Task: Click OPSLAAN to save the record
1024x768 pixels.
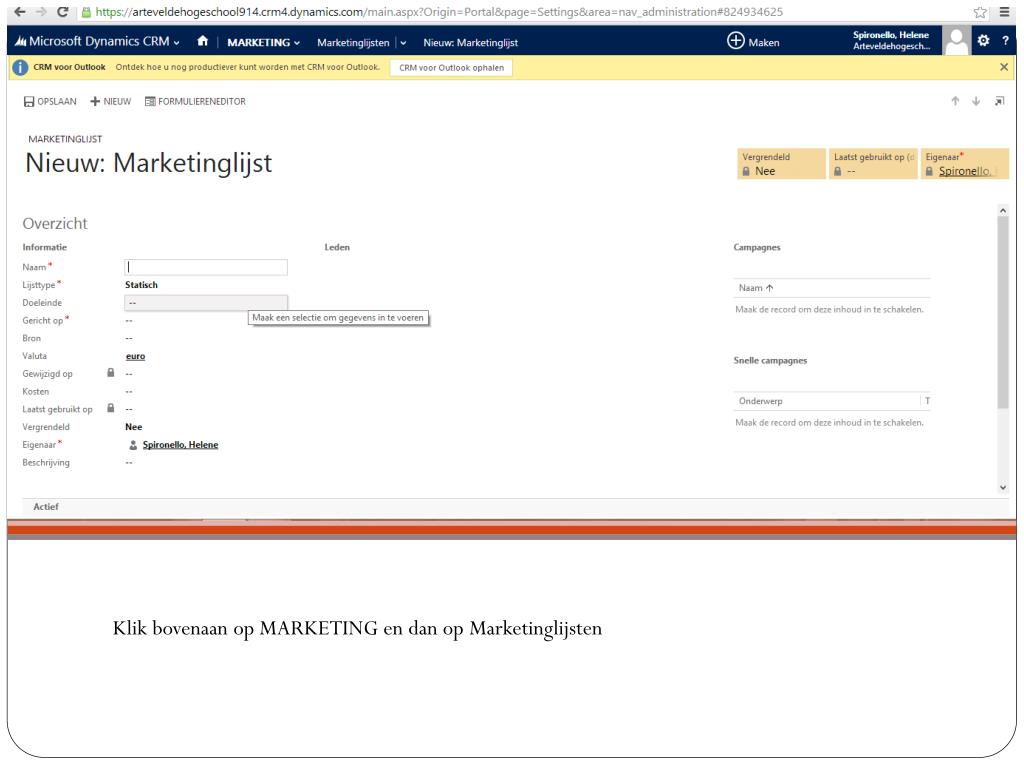Action: [50, 101]
